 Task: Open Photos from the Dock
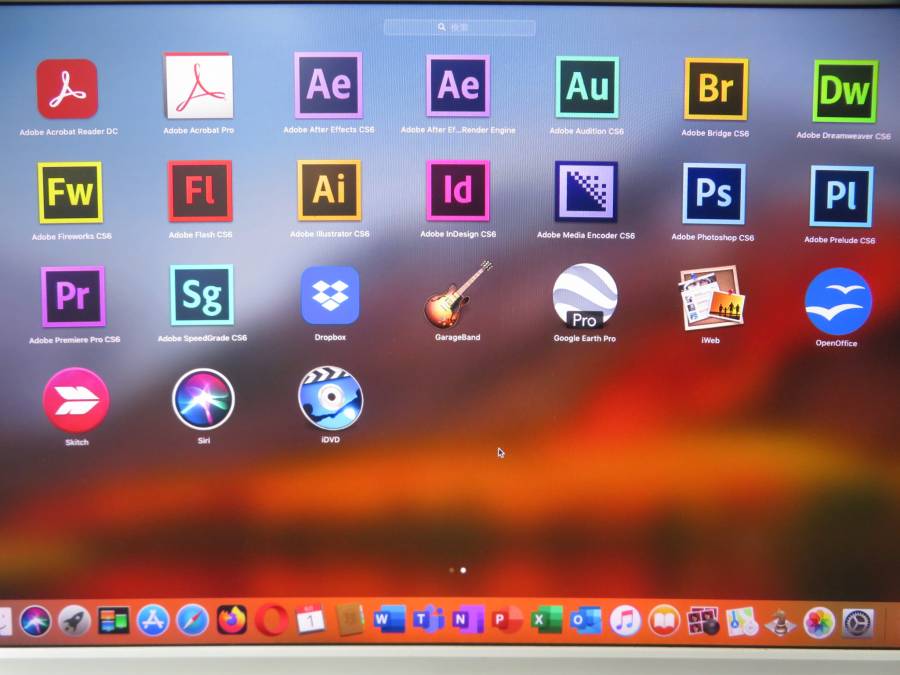click(x=819, y=623)
